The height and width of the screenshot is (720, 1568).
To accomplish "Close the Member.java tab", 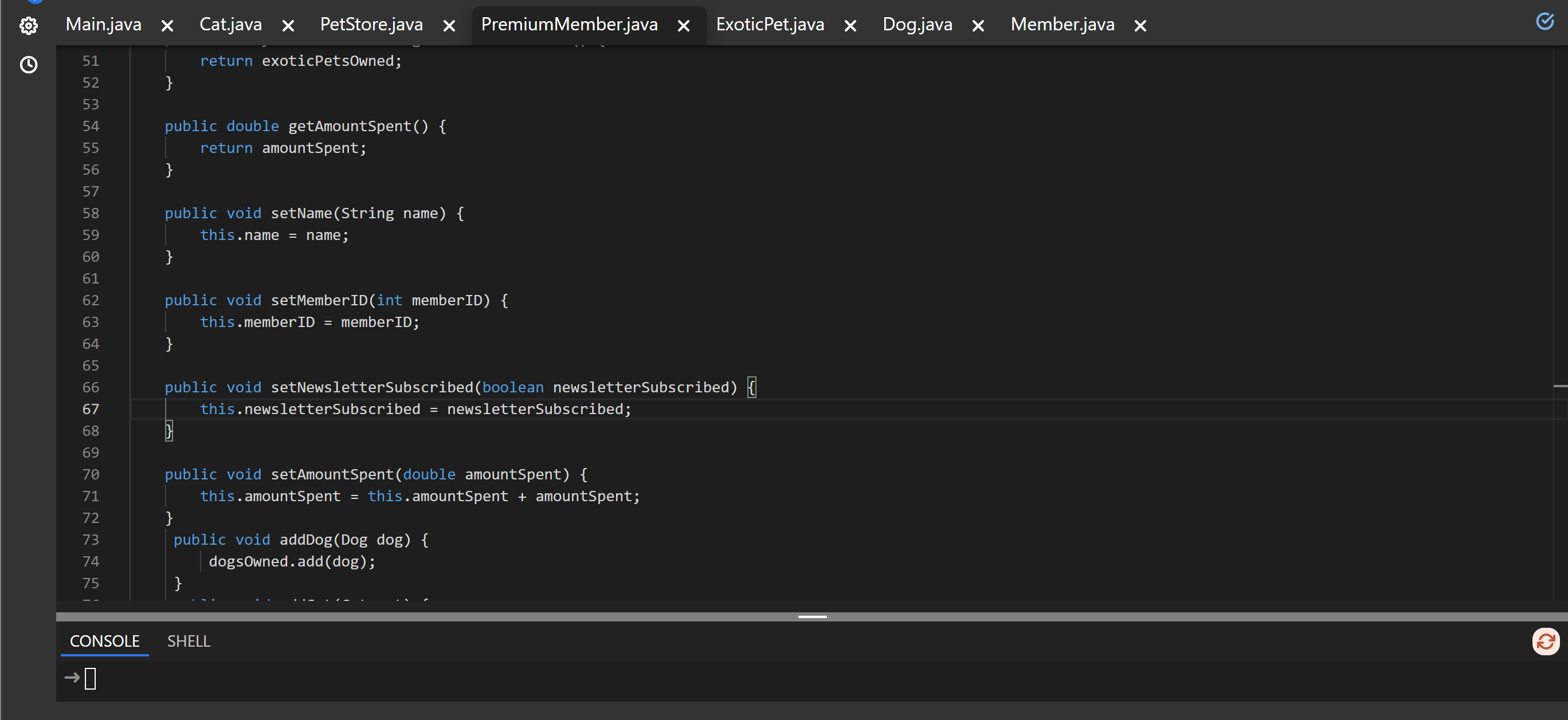I will point(1140,26).
